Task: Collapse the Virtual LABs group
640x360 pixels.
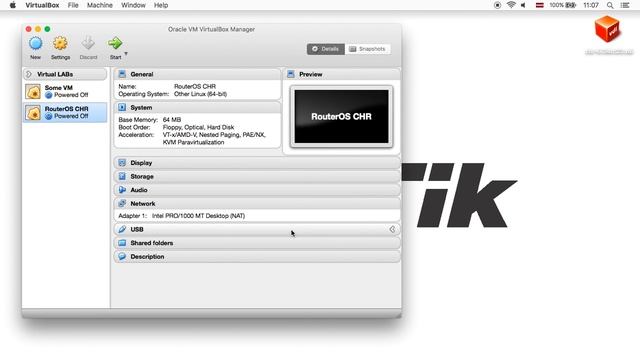Action: click(x=29, y=74)
